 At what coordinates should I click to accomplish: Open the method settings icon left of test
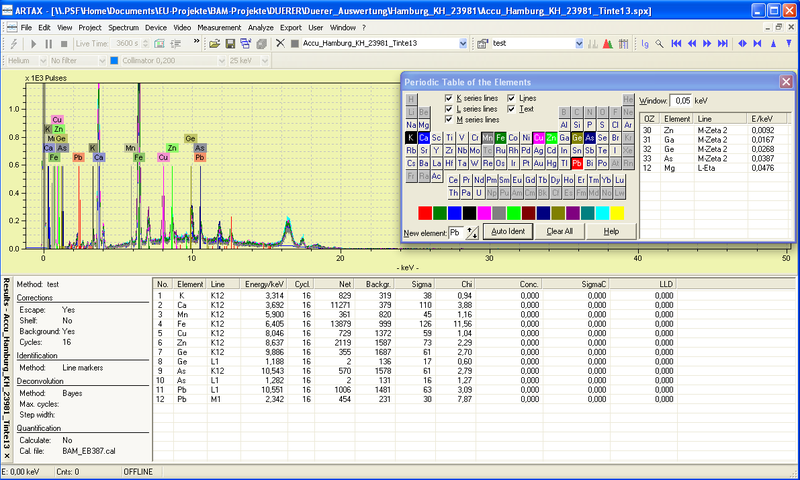point(483,44)
